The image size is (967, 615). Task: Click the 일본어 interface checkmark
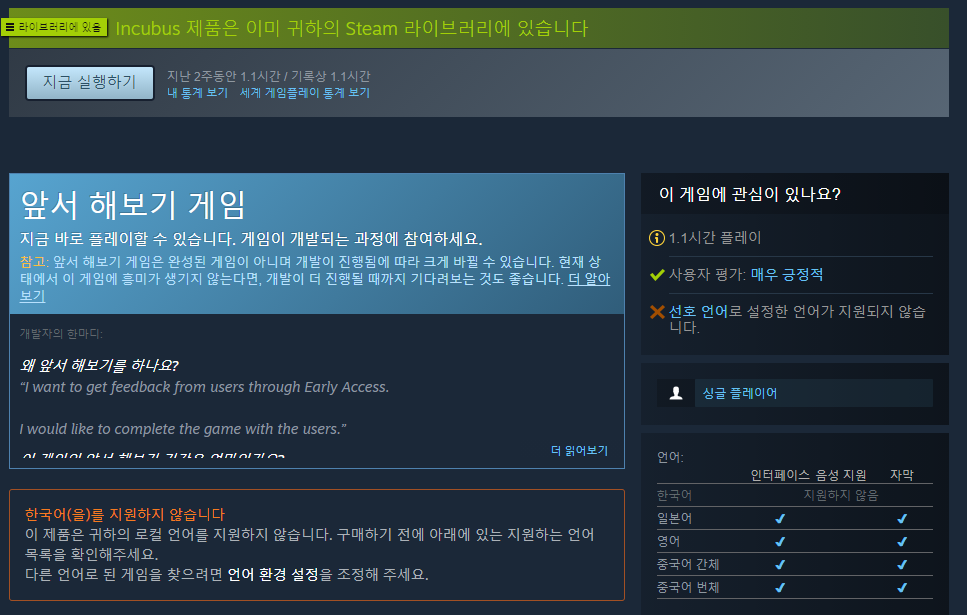[780, 519]
